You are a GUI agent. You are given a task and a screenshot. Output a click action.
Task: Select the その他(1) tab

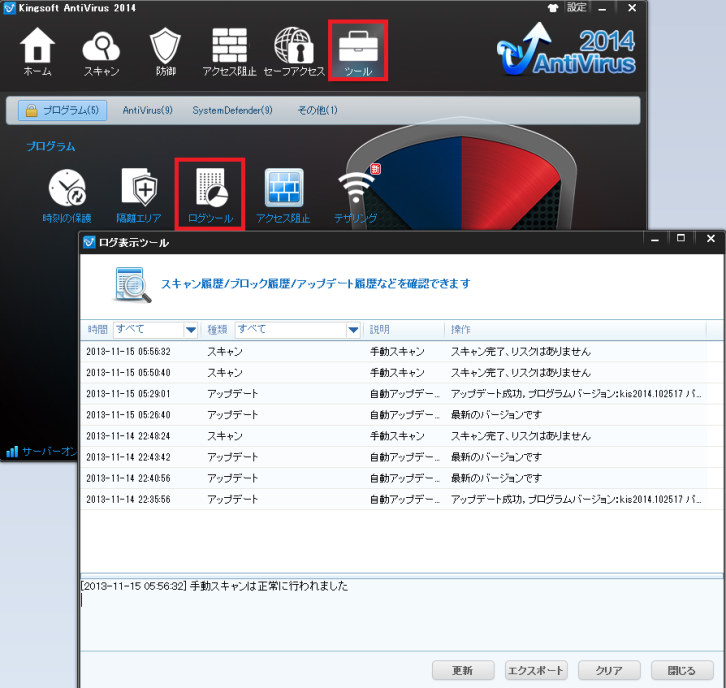(317, 110)
